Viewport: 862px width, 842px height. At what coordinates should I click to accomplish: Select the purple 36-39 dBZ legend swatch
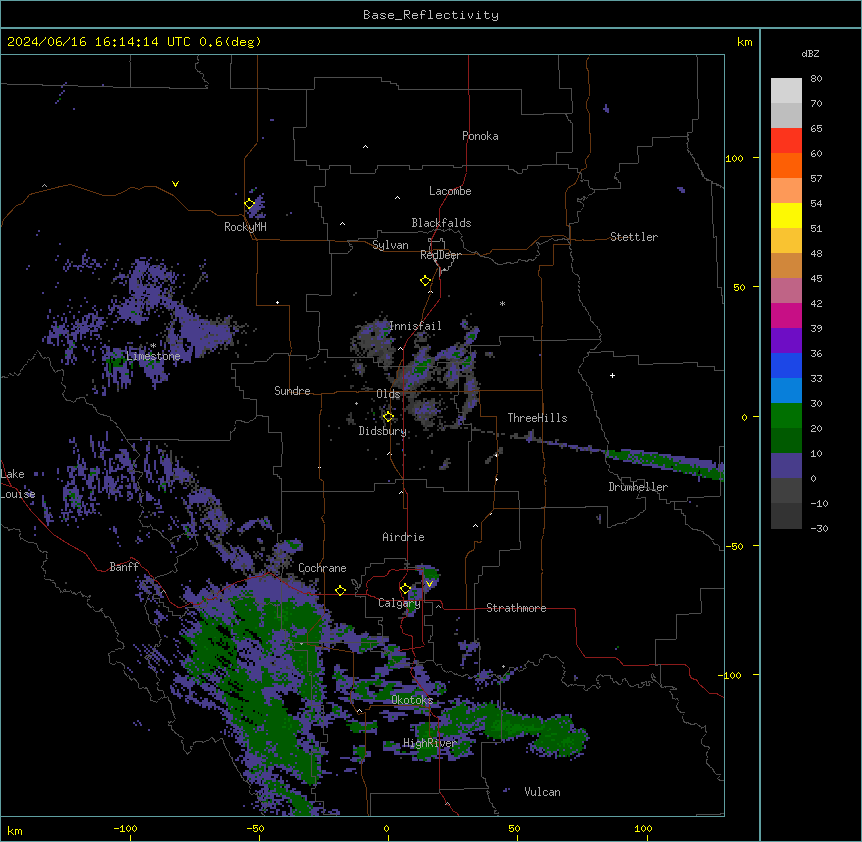tap(786, 341)
